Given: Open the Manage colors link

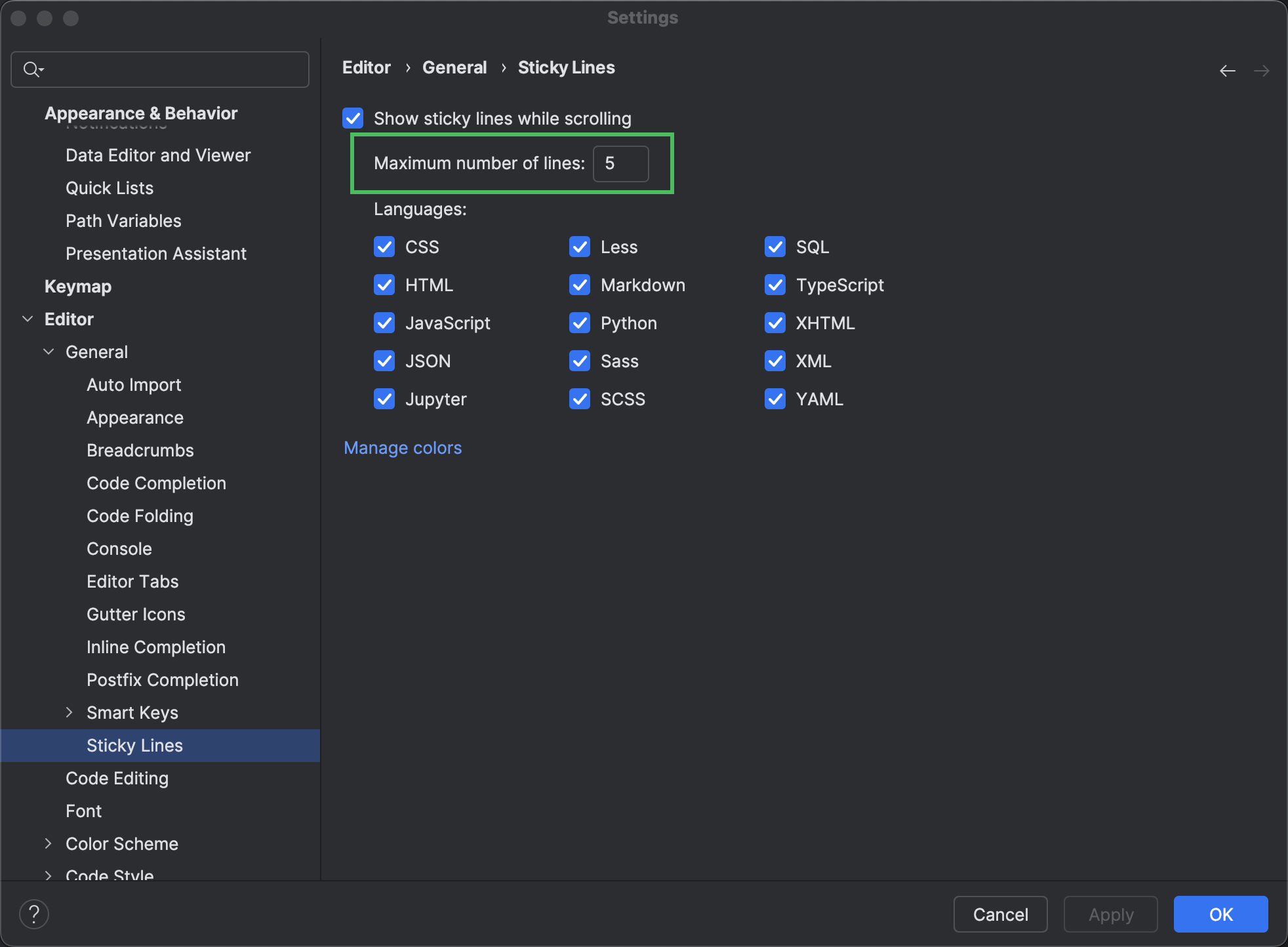Looking at the screenshot, I should click(403, 447).
